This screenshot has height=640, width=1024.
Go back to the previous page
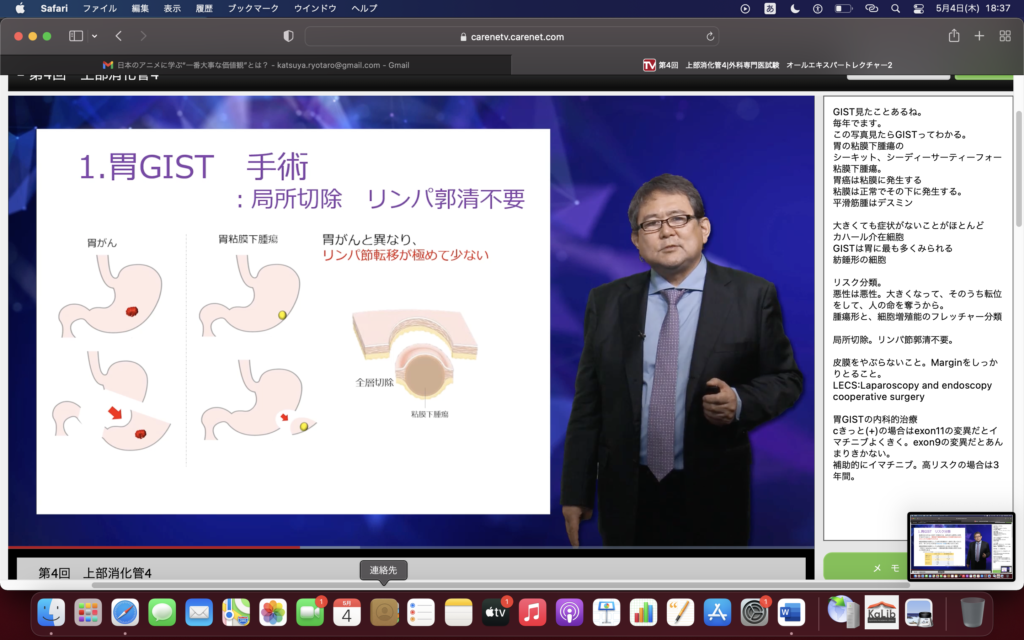click(118, 36)
